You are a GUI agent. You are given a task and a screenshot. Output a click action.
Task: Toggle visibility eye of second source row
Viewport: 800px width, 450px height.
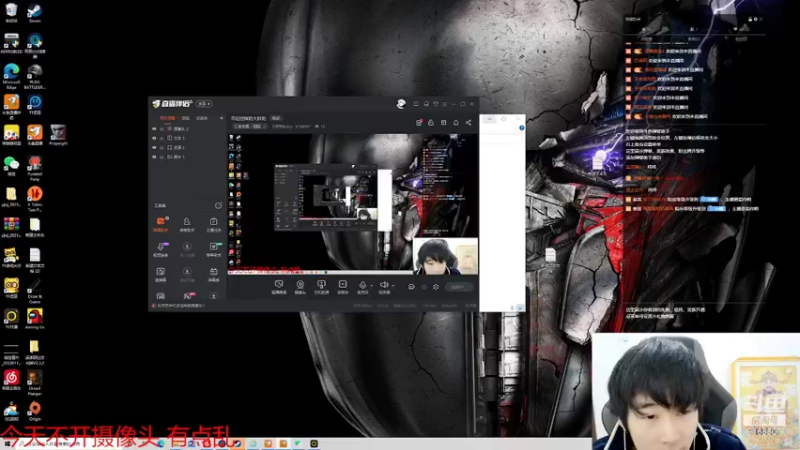point(154,138)
